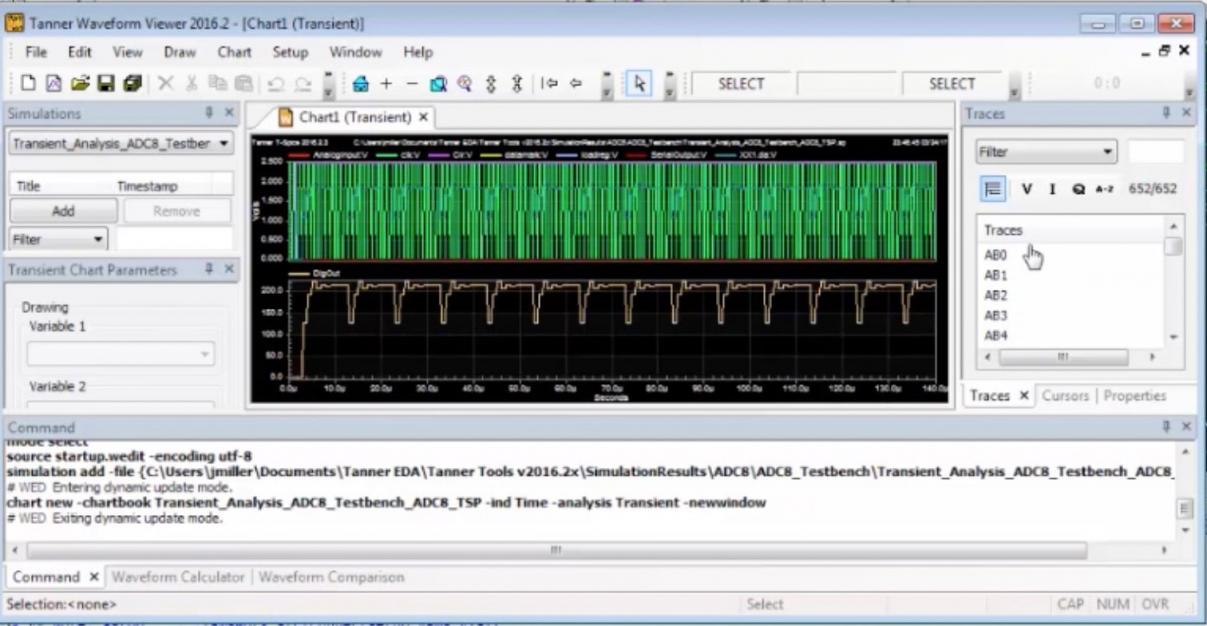The width and height of the screenshot is (1207, 626).
Task: Close the Command panel
Action: [1186, 427]
